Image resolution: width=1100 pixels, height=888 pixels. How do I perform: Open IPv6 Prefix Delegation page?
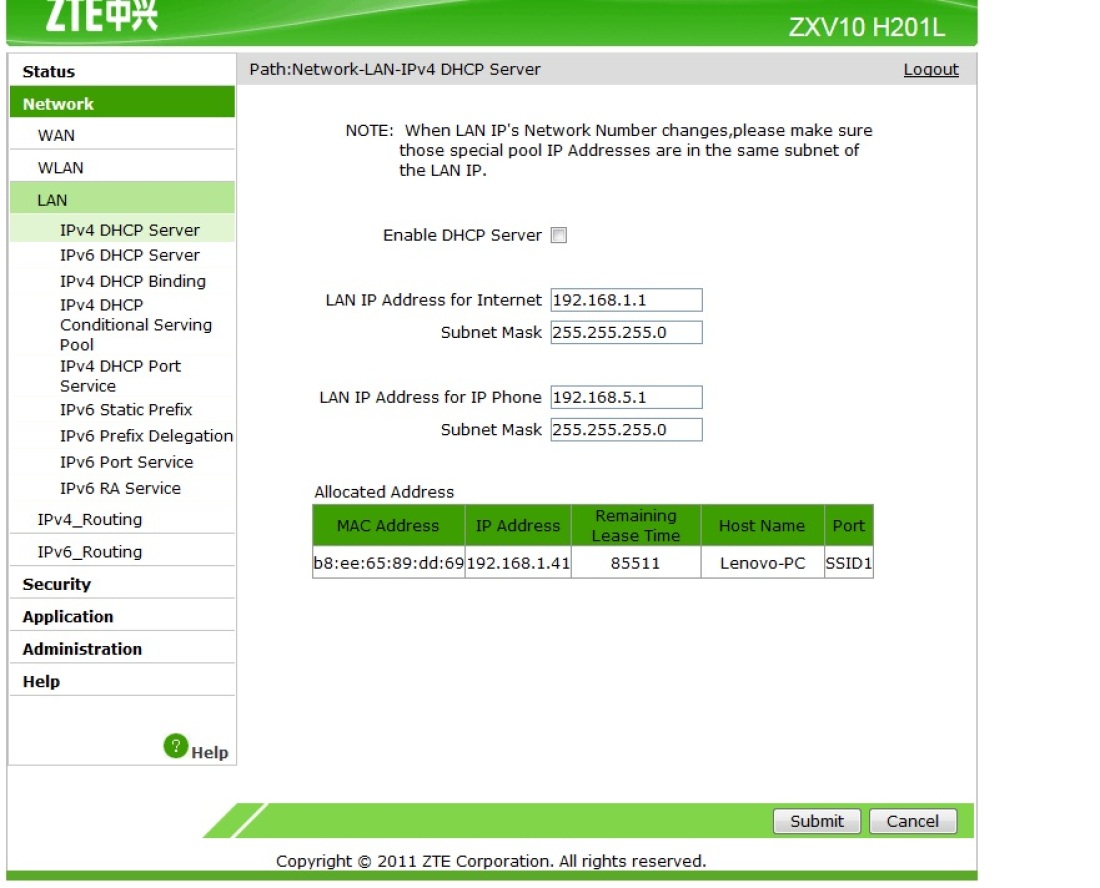pos(146,436)
